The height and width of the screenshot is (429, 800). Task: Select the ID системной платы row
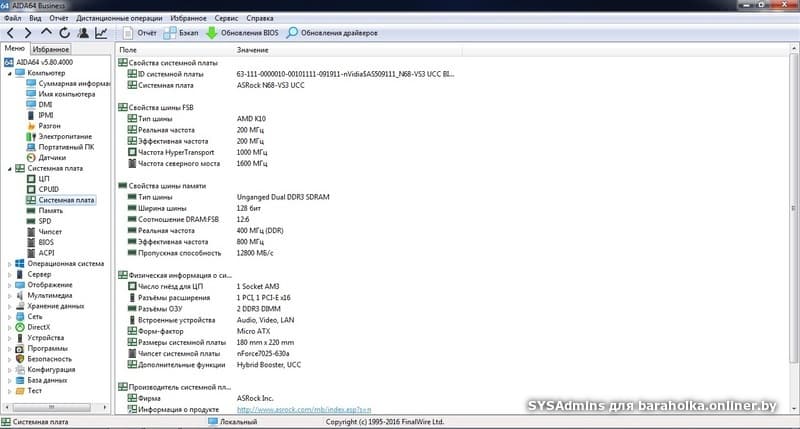pos(291,74)
